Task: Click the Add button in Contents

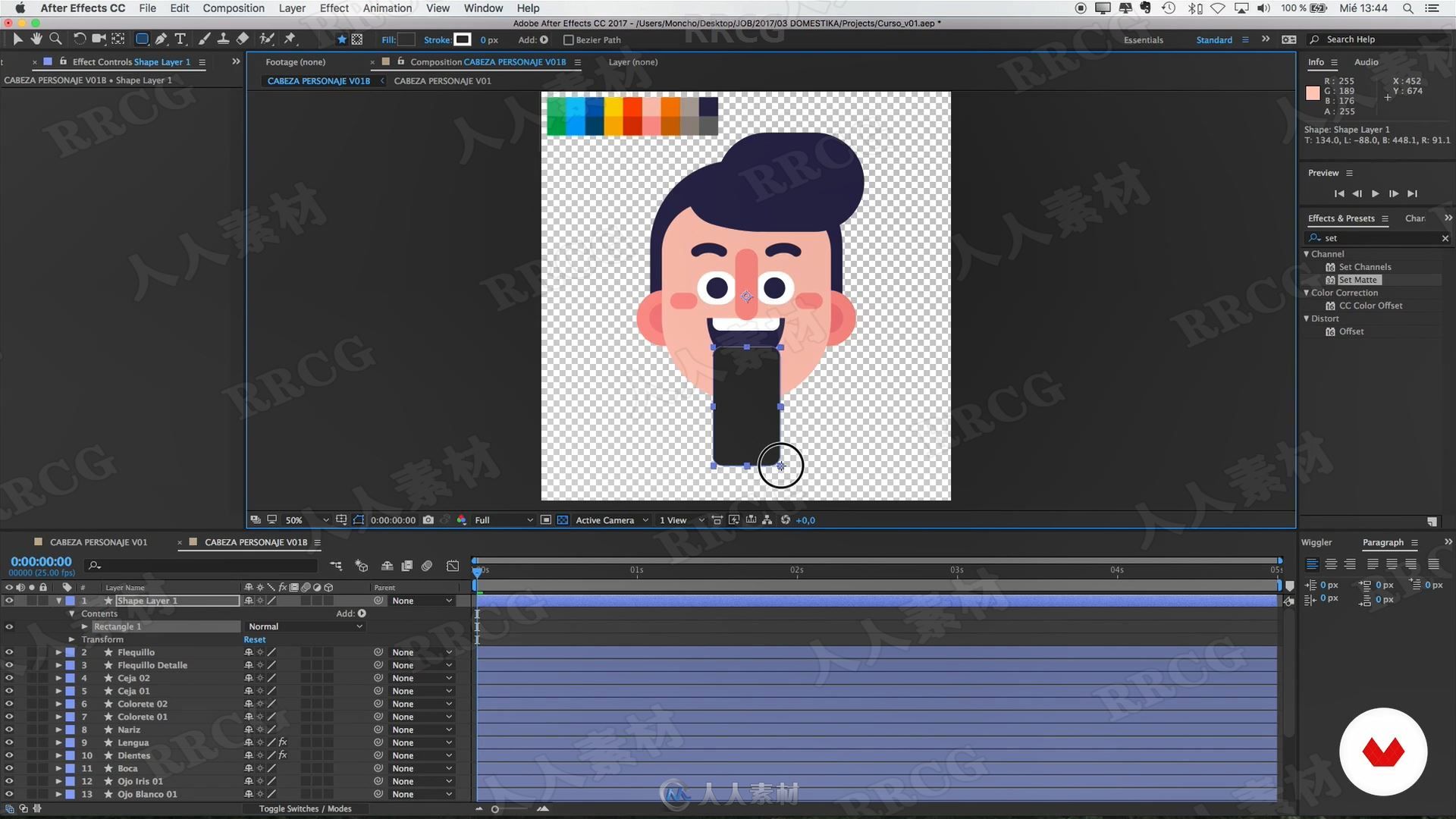Action: (x=362, y=613)
